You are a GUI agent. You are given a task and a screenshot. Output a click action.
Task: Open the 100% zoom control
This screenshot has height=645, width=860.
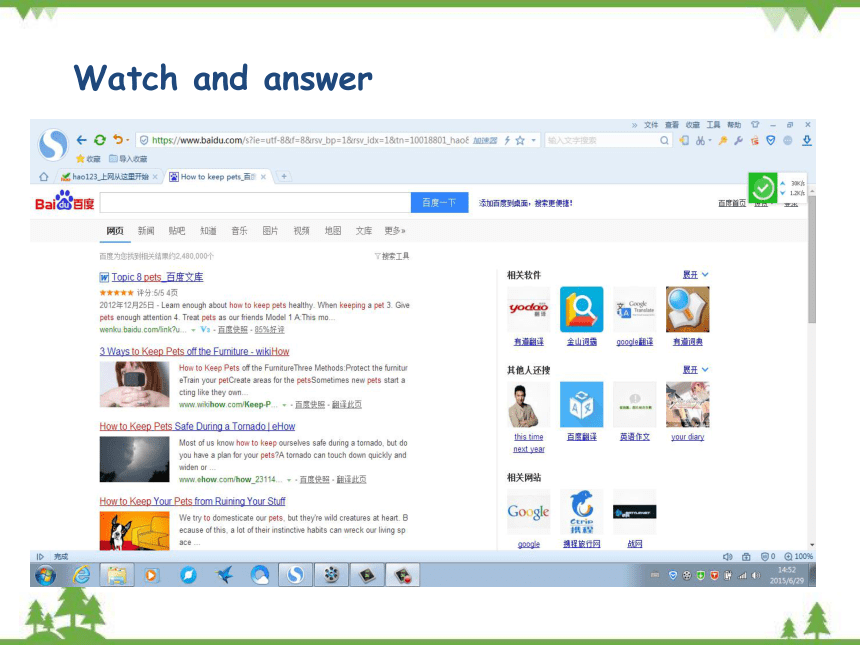[x=799, y=556]
